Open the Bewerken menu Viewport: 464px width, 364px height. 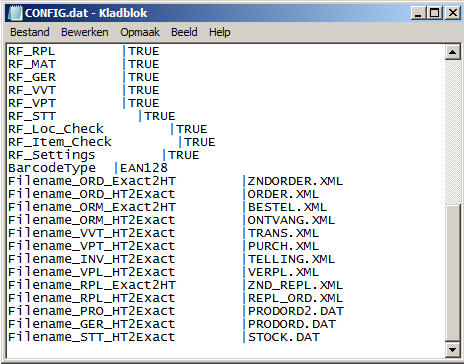(x=85, y=32)
